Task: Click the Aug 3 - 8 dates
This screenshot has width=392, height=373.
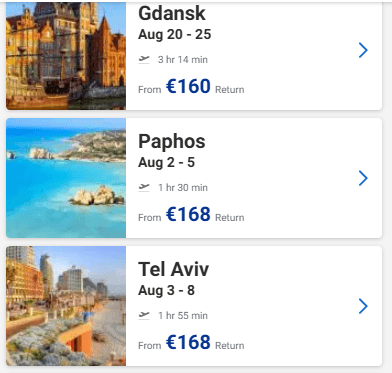Action: pos(166,290)
